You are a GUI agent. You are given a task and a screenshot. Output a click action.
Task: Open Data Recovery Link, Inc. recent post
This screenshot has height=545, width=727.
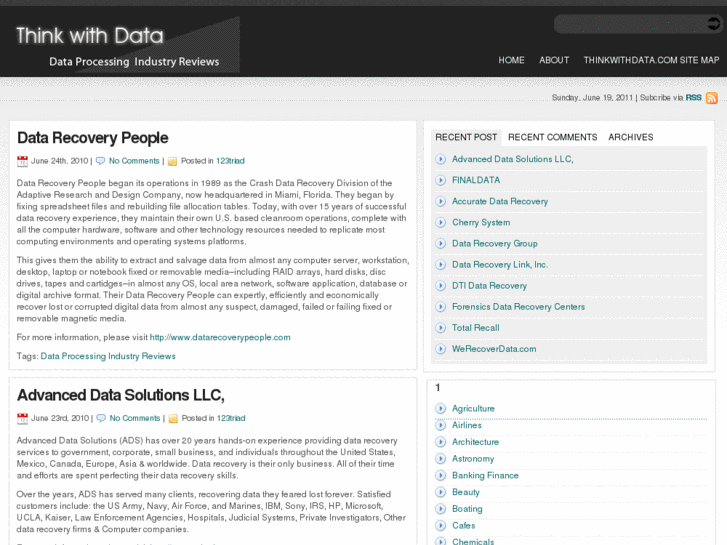500,264
